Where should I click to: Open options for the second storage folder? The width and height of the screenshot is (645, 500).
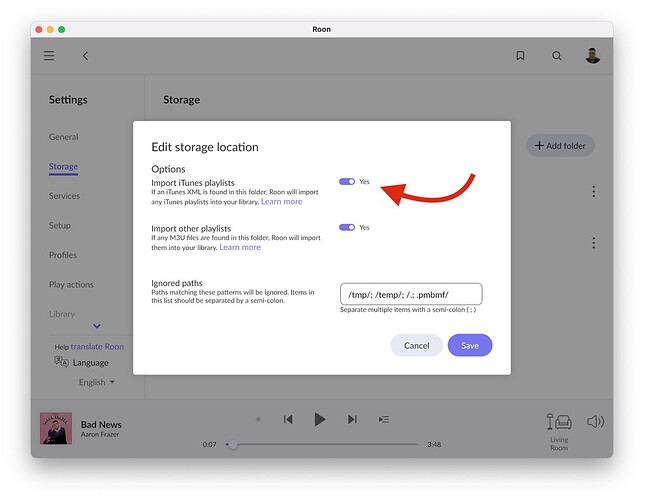pos(594,243)
